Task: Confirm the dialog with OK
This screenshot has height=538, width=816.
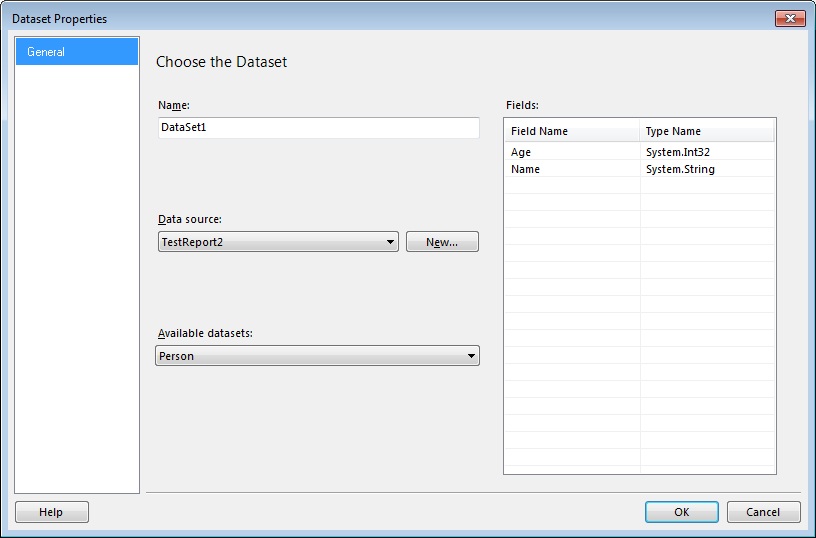Action: coord(681,512)
